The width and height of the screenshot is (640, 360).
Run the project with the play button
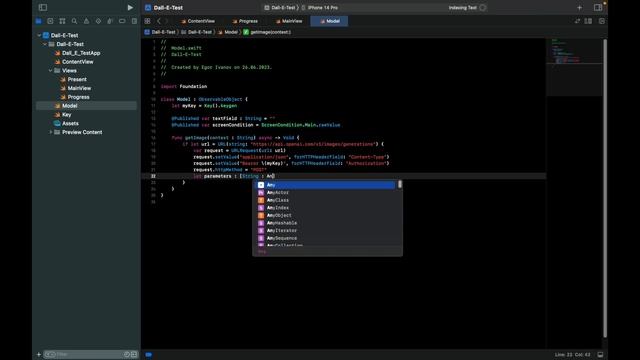130,7
